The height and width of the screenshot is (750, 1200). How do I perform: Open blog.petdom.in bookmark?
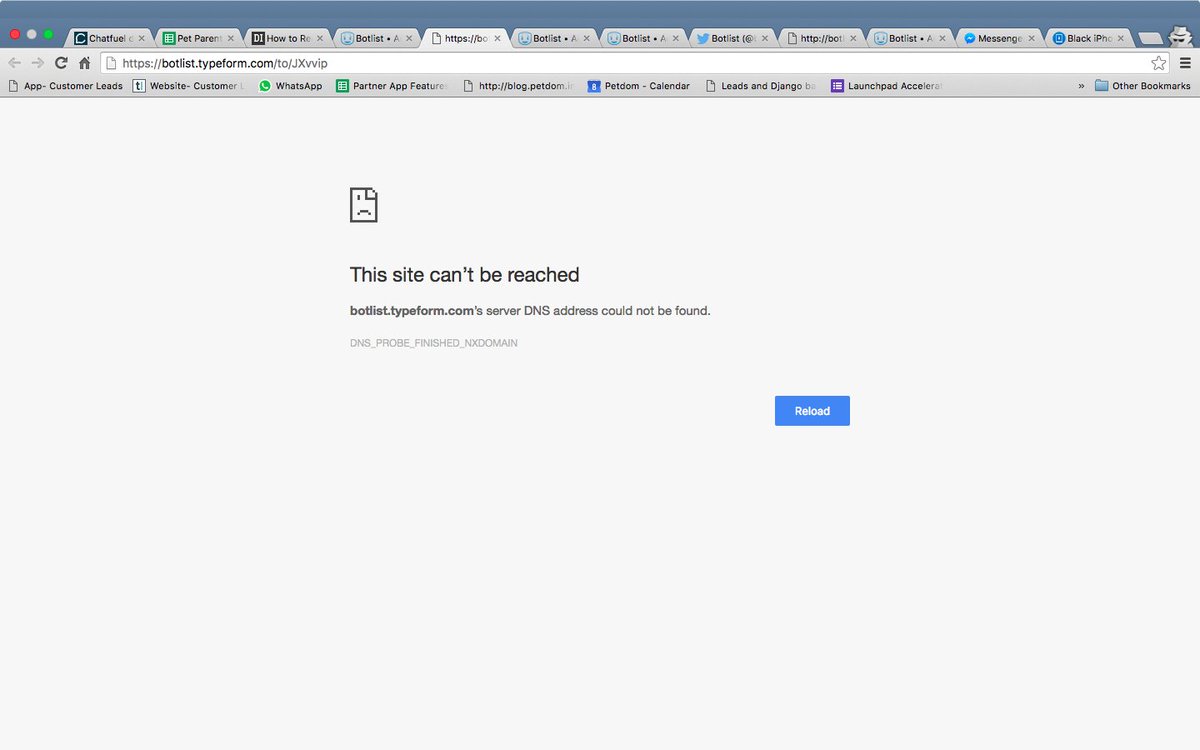click(x=518, y=86)
